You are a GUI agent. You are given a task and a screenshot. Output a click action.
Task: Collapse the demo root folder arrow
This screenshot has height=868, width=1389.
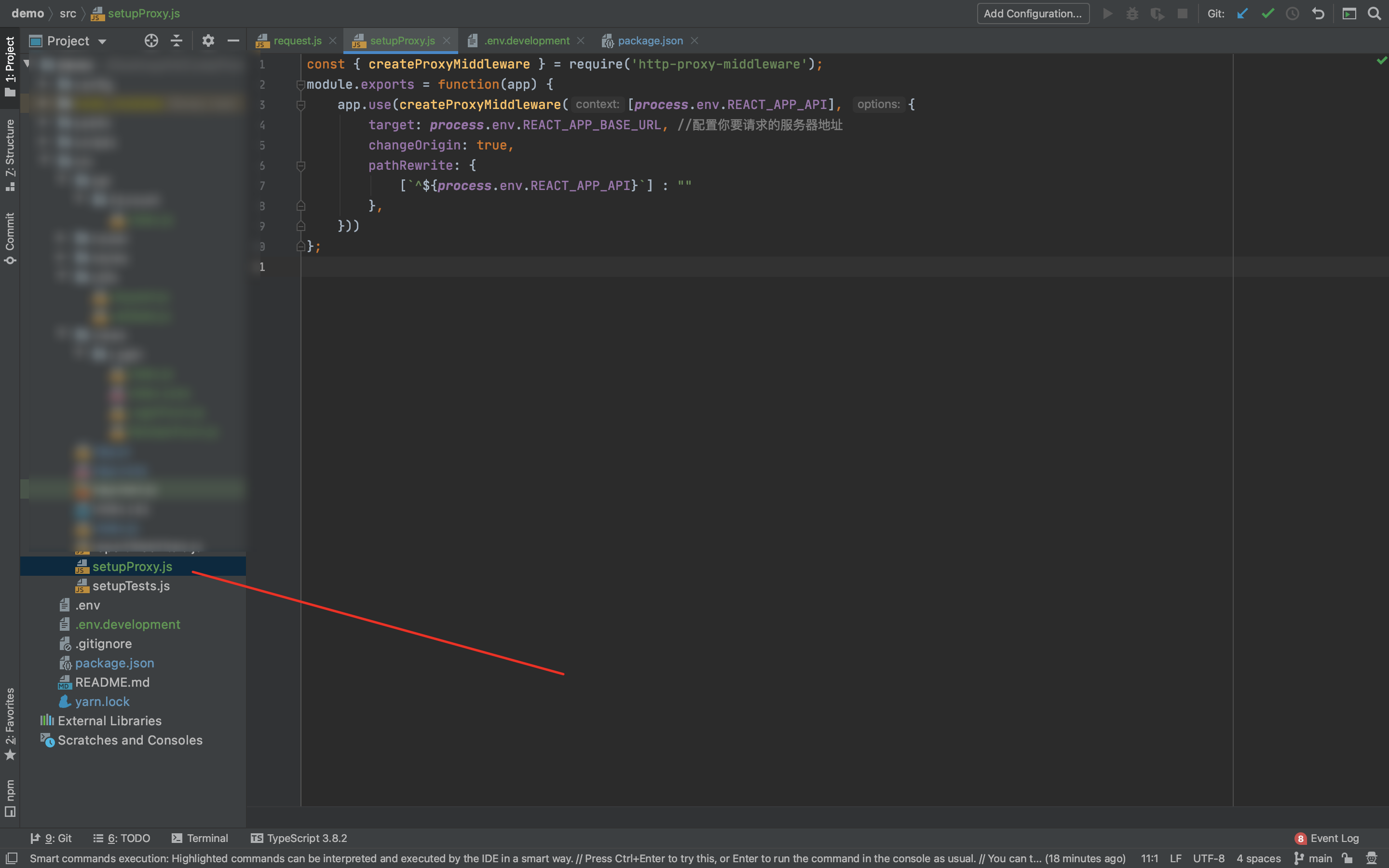point(27,63)
